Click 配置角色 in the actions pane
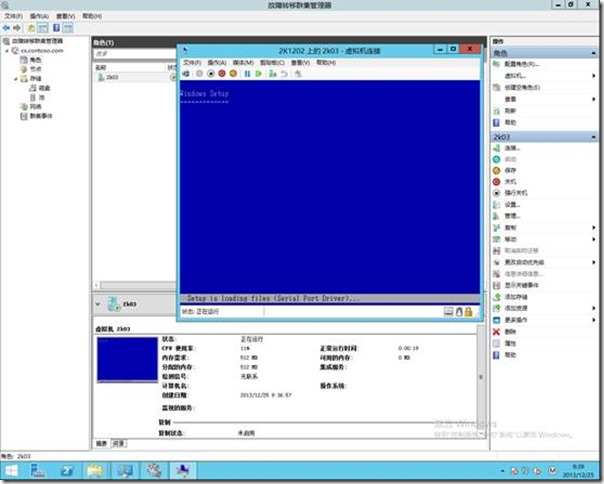 click(x=522, y=64)
